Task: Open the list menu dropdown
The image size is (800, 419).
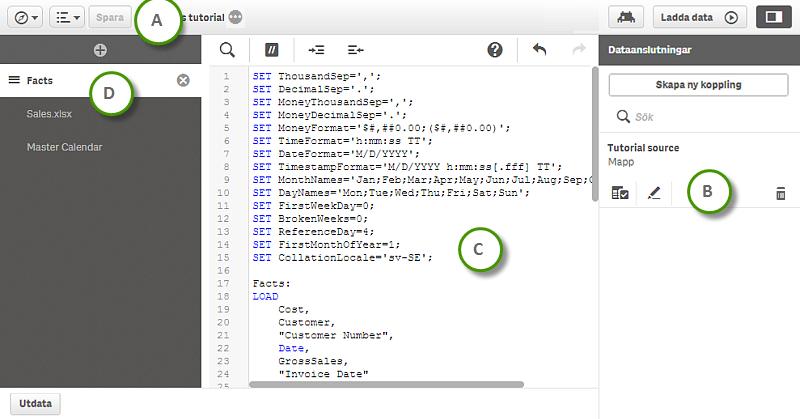Action: 67,18
